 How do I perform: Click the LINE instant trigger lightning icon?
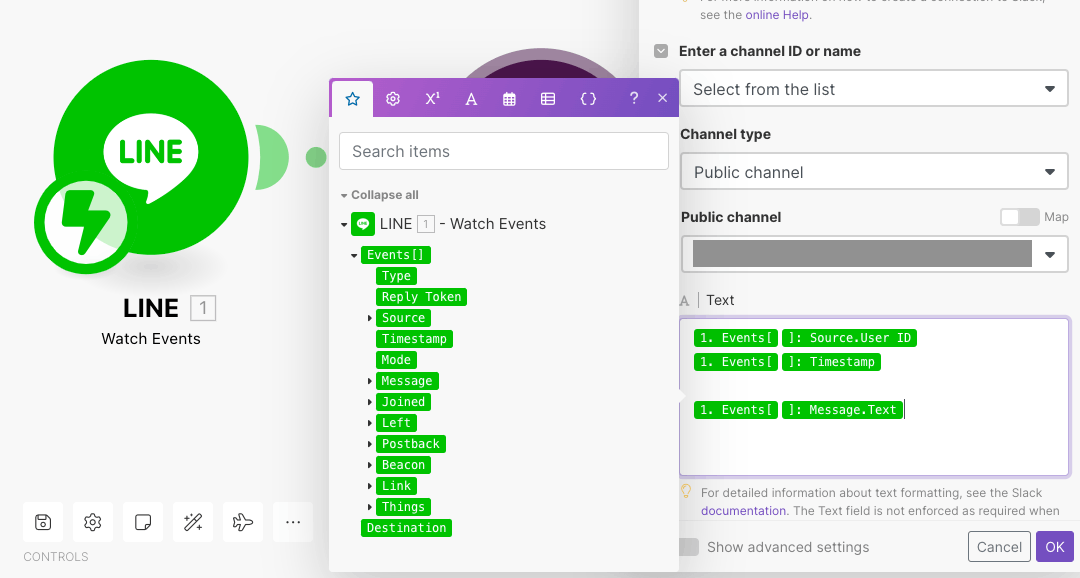pos(85,223)
